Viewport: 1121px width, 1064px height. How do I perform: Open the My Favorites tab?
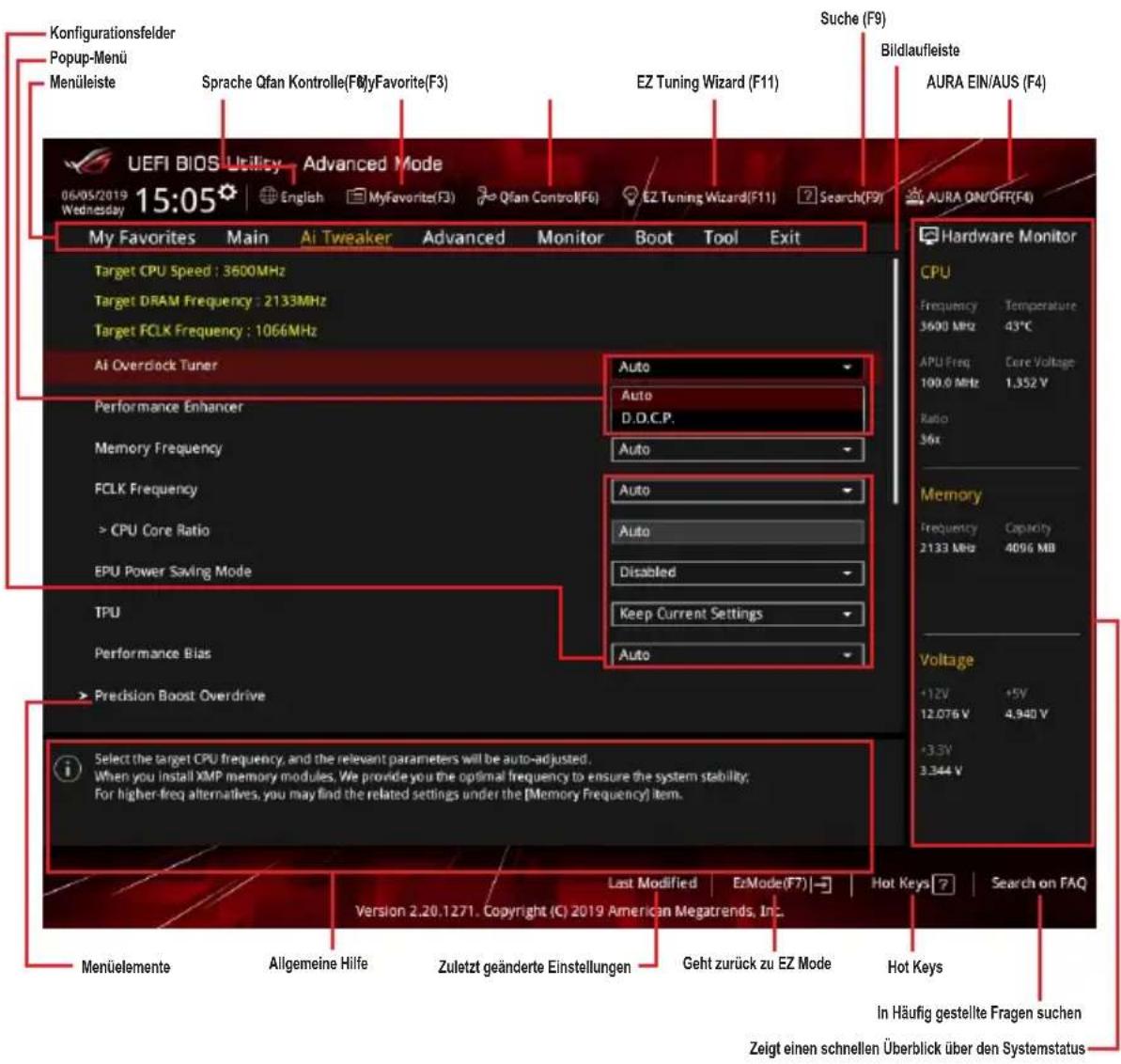click(x=142, y=238)
